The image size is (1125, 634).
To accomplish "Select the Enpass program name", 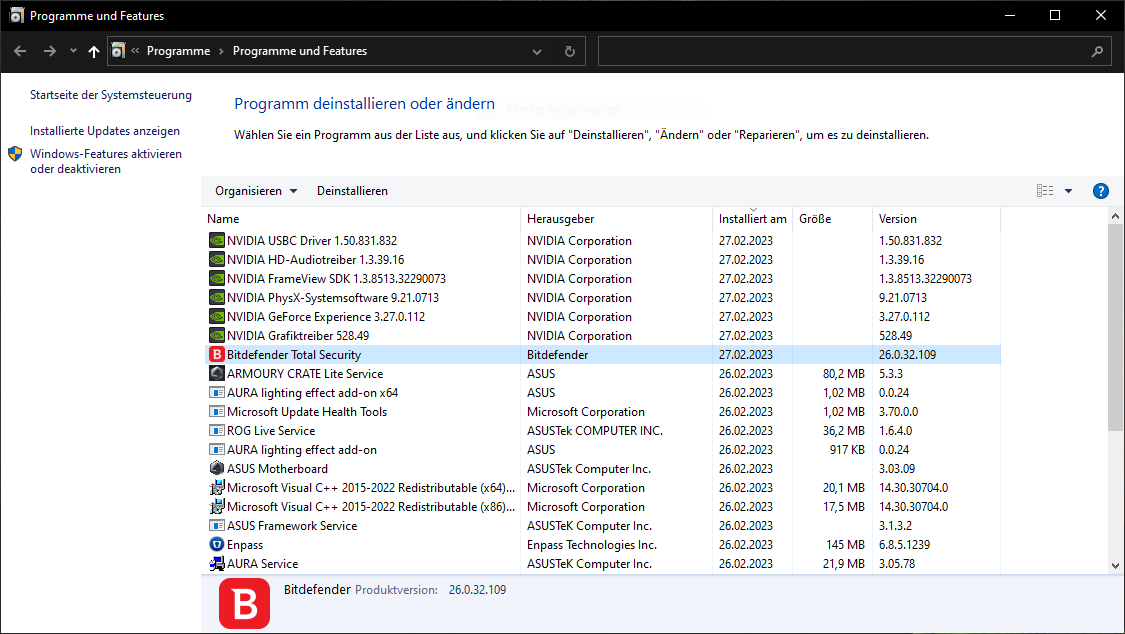I will point(245,545).
